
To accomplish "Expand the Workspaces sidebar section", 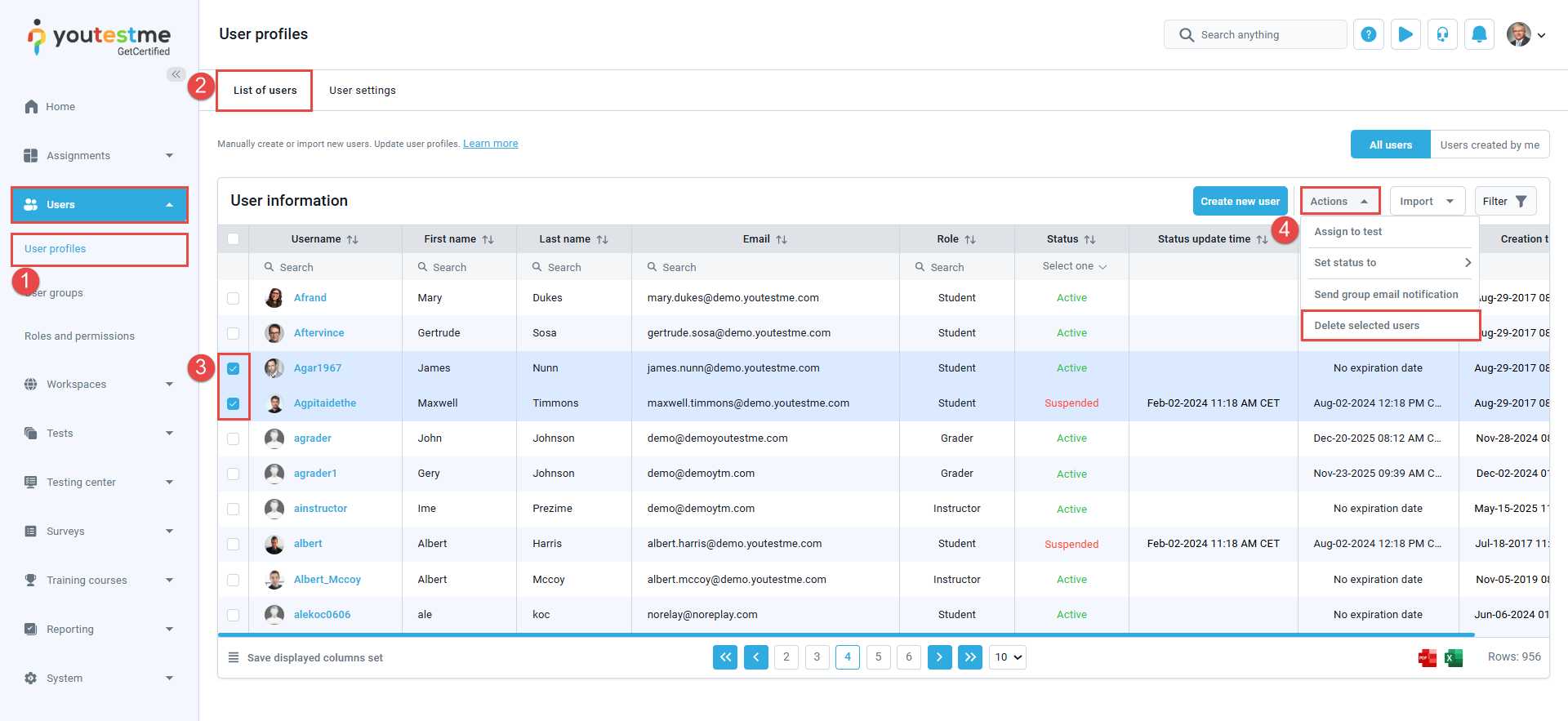I will click(x=98, y=385).
